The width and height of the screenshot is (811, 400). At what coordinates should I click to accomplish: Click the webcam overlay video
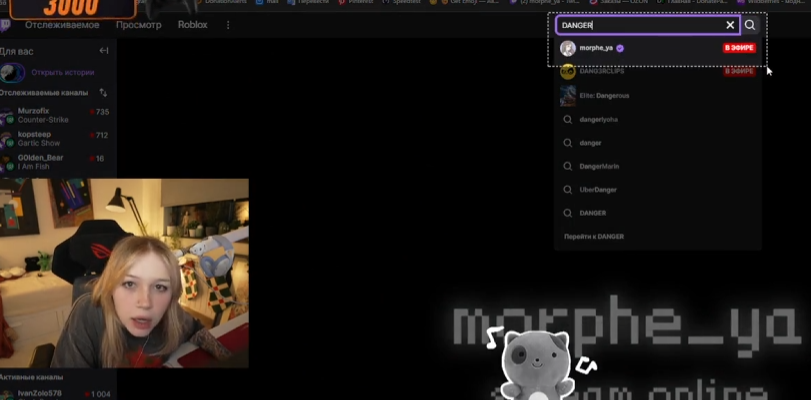(x=124, y=273)
